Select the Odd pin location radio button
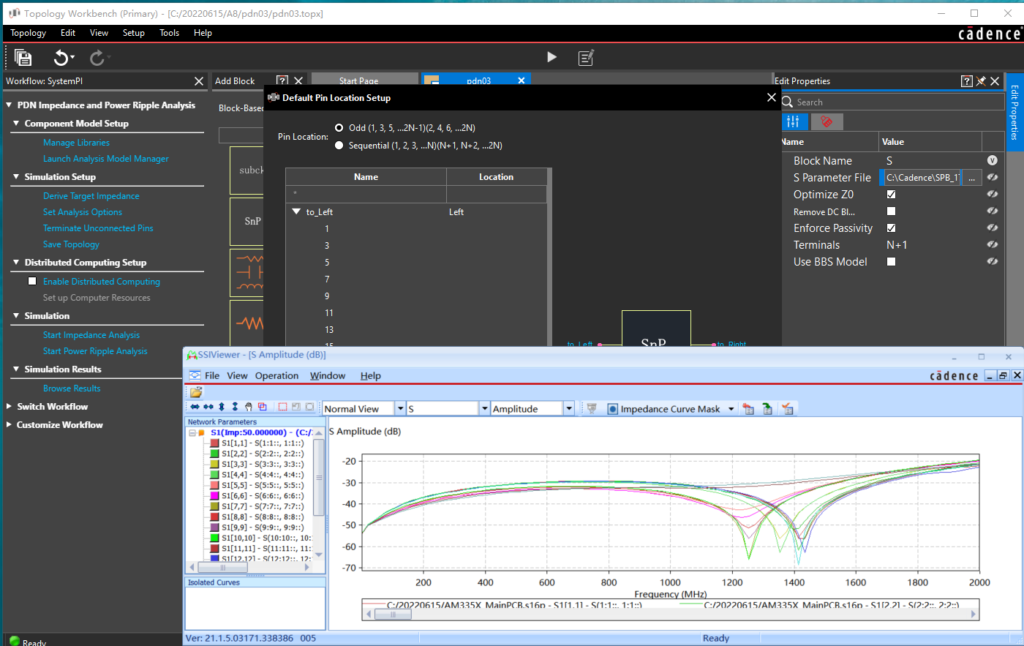Image resolution: width=1024 pixels, height=646 pixels. click(x=340, y=128)
